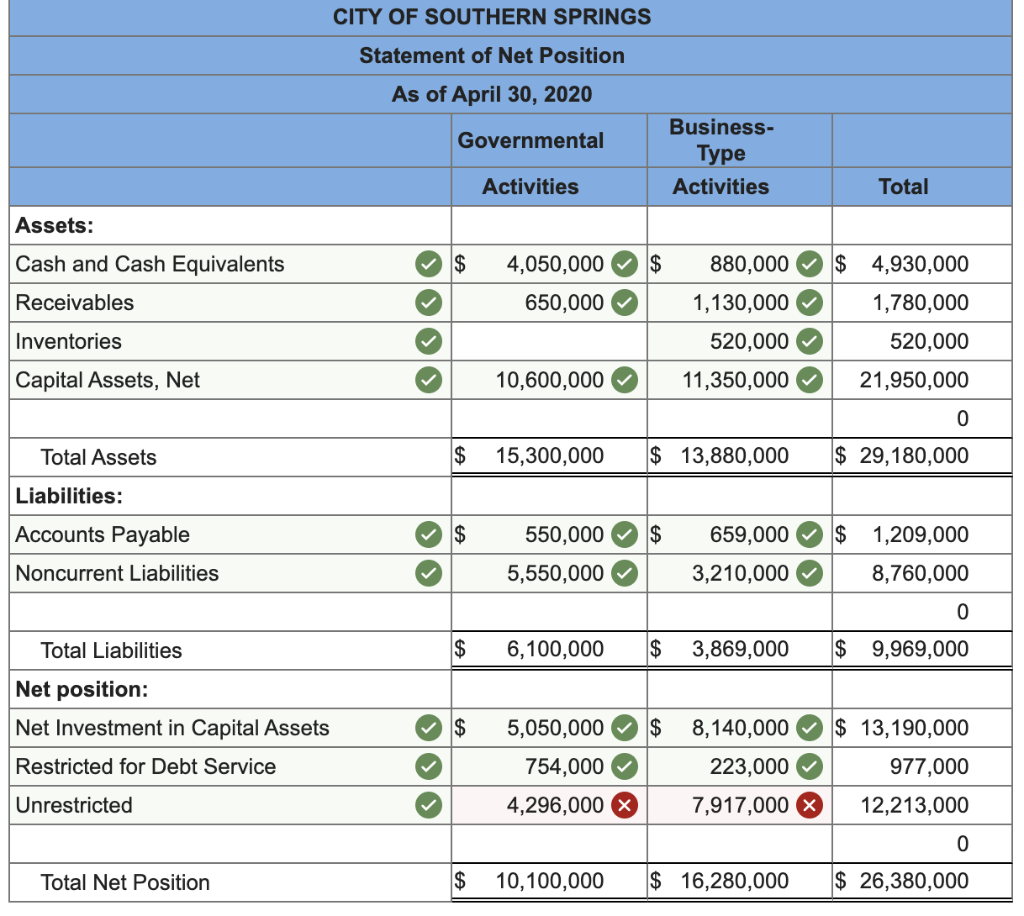
Task: Click the green checkmark next to 659,000
Action: point(810,534)
